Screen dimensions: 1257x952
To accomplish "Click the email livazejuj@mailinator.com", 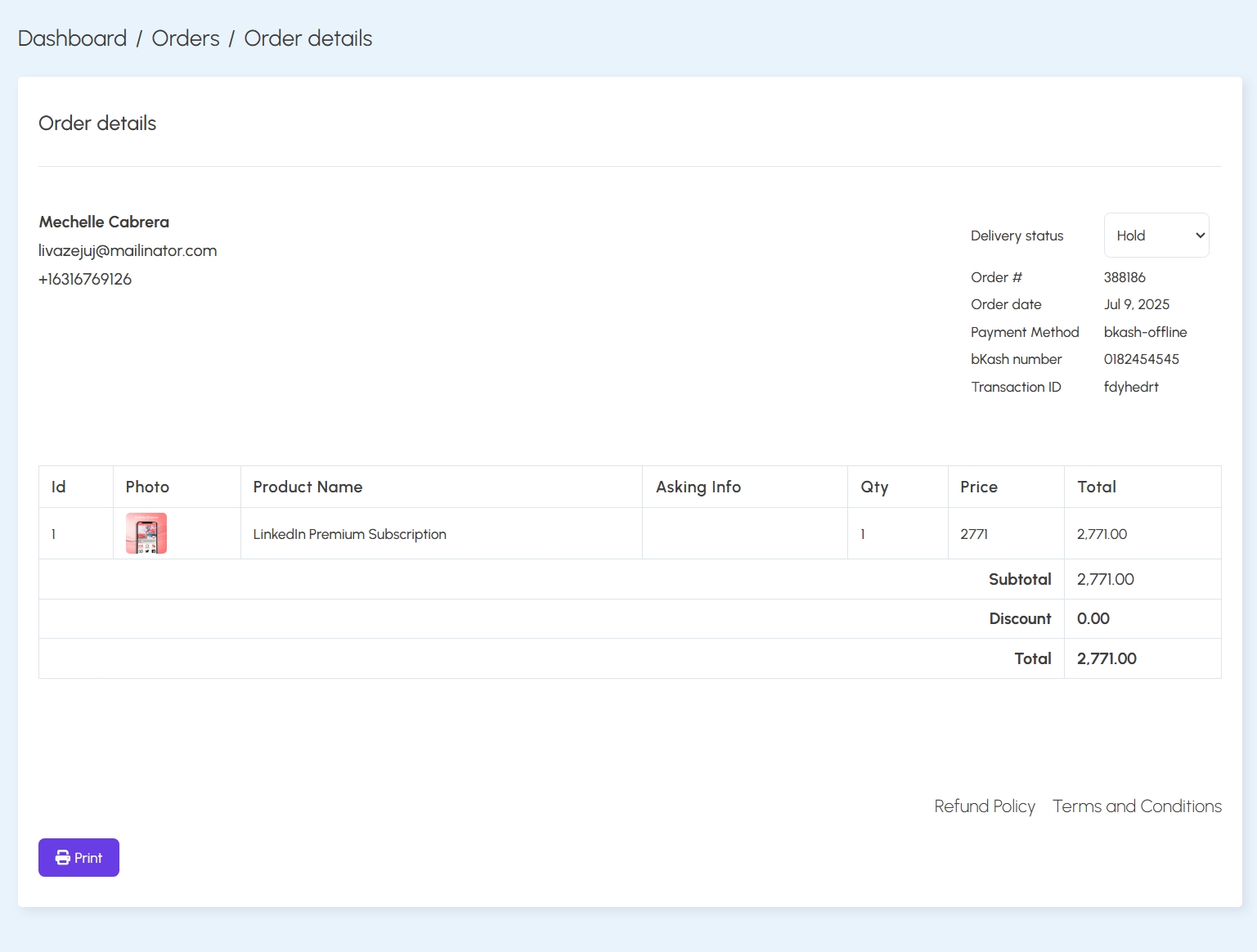I will [x=128, y=250].
